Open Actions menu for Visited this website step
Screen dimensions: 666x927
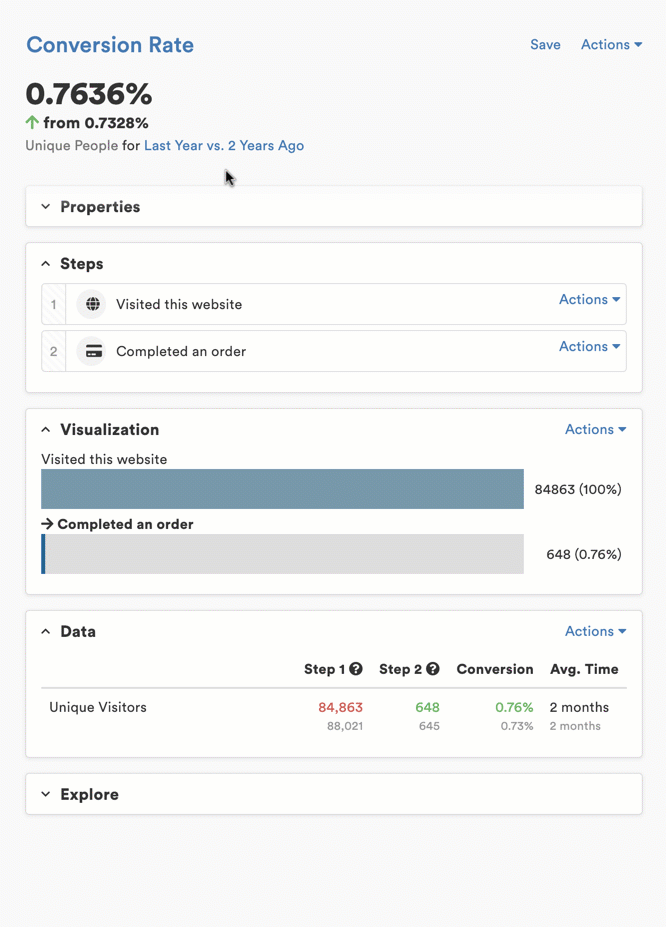point(589,300)
